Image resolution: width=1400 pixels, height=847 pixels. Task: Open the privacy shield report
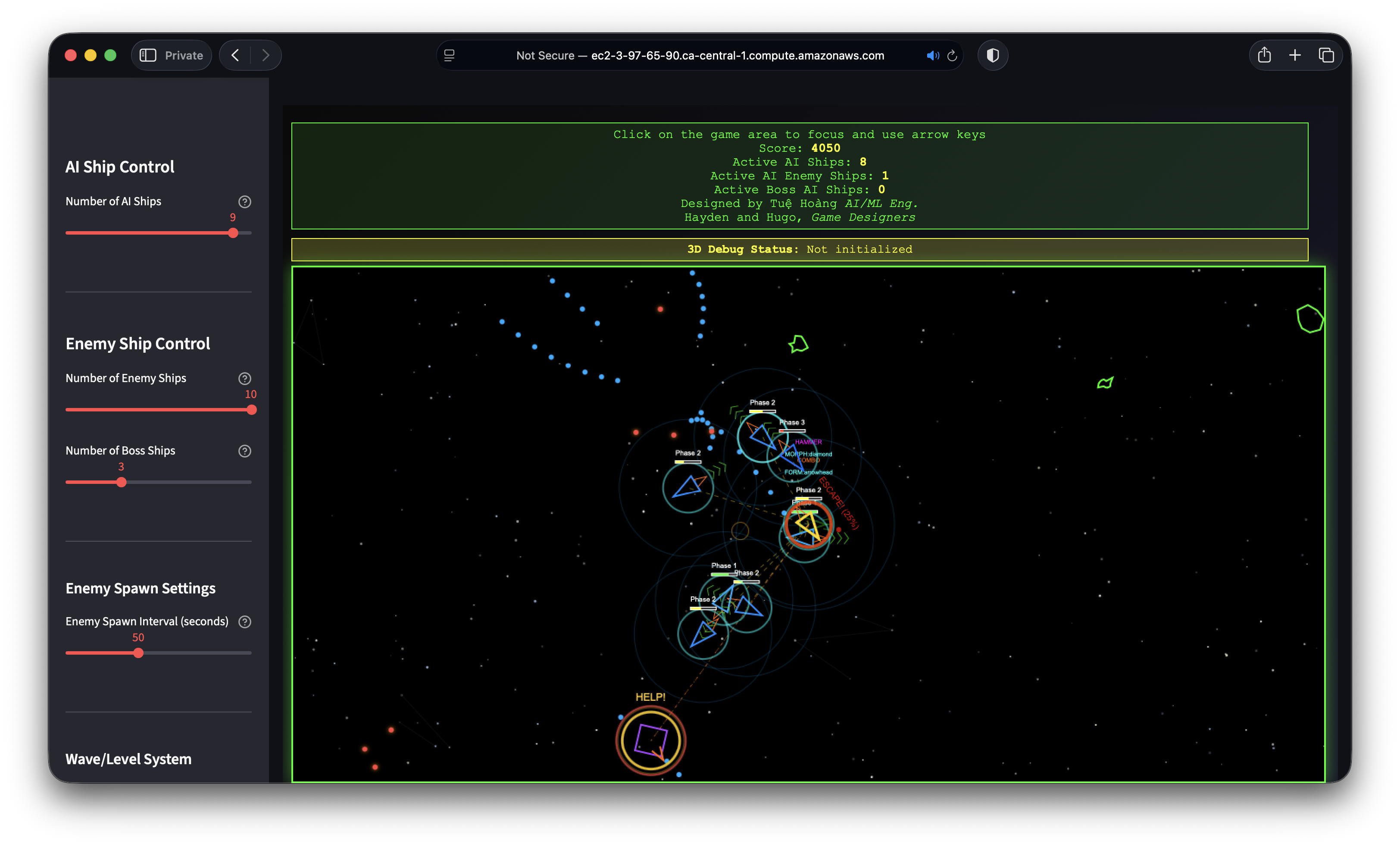click(x=992, y=55)
